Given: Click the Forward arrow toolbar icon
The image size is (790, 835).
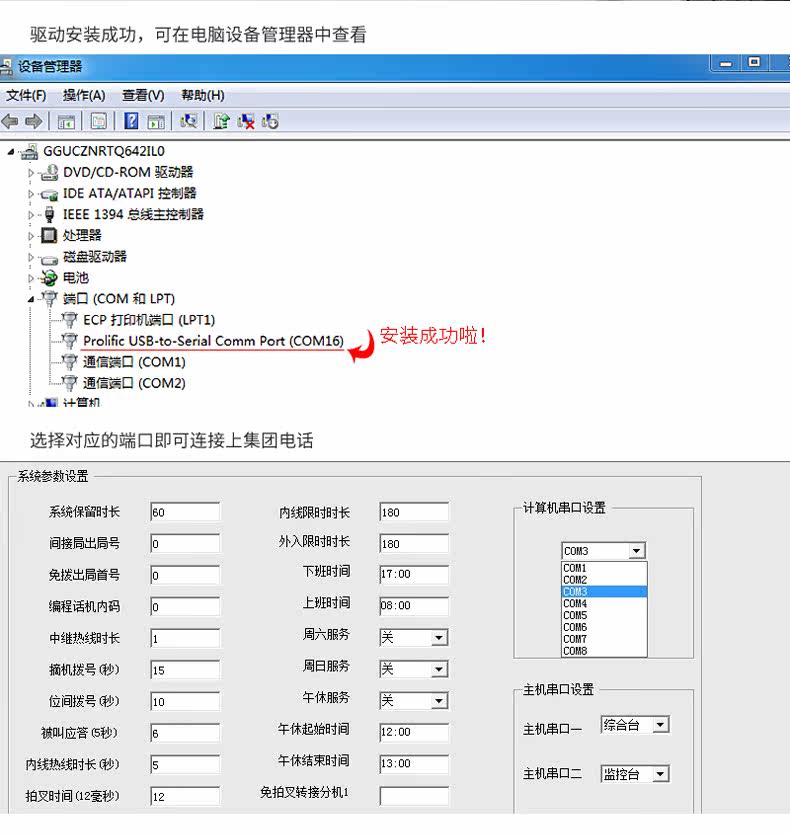Looking at the screenshot, I should [x=34, y=121].
